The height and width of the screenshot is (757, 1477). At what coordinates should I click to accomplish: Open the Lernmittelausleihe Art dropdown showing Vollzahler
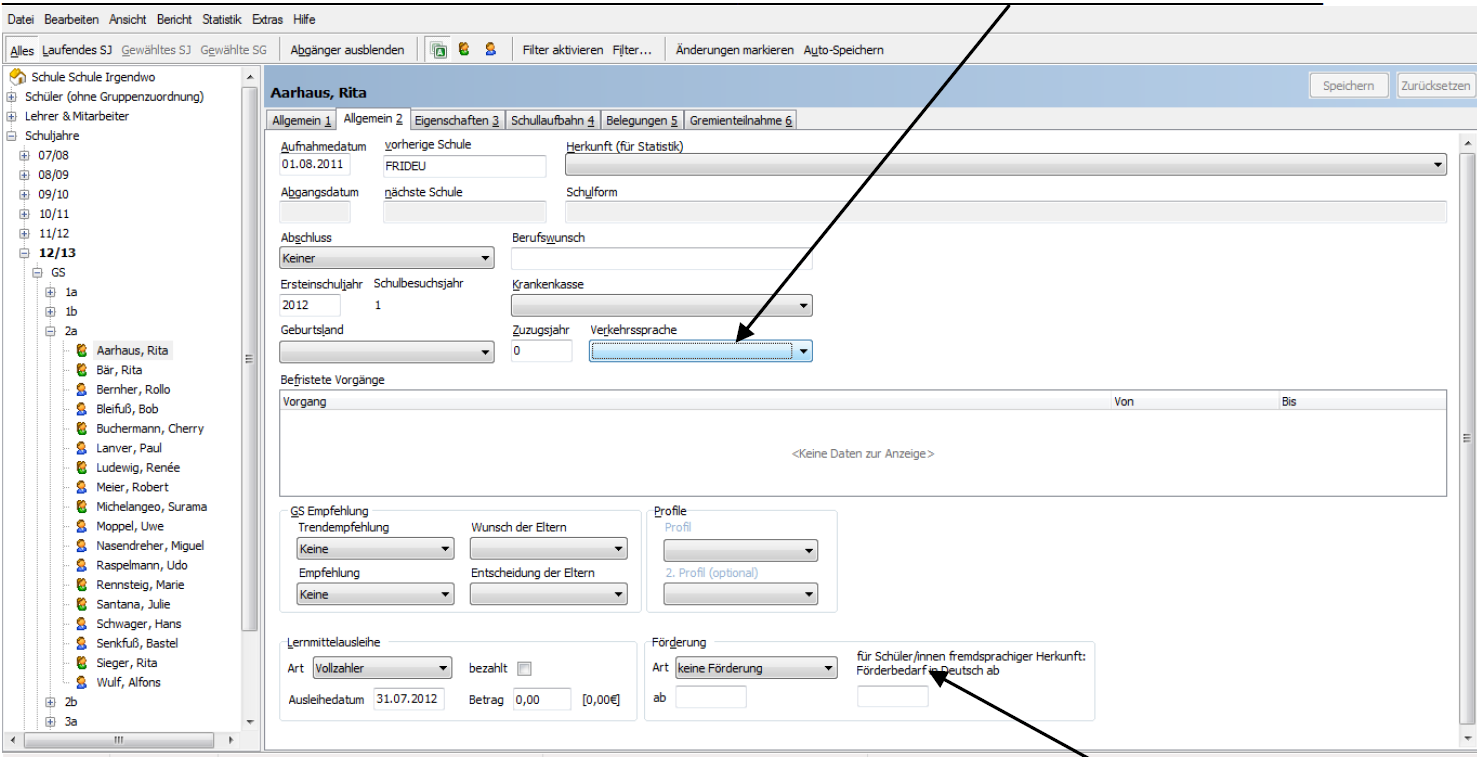pyautogui.click(x=382, y=668)
